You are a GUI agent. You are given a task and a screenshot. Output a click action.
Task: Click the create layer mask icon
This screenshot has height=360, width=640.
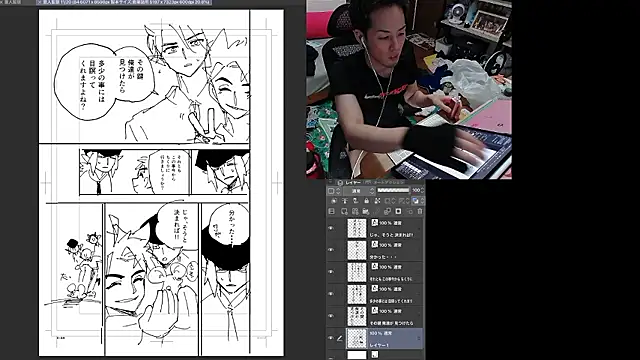pos(398,211)
